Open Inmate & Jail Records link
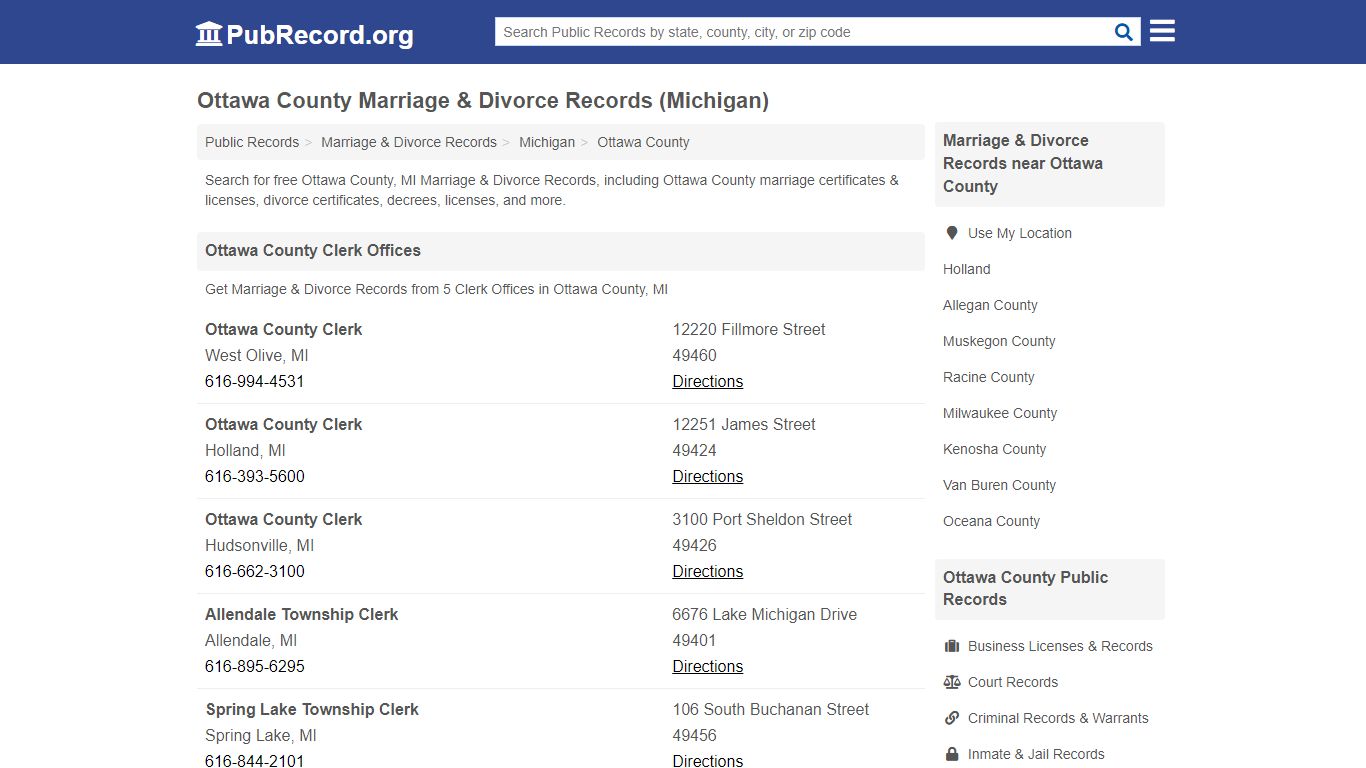The image size is (1366, 768). [1036, 754]
